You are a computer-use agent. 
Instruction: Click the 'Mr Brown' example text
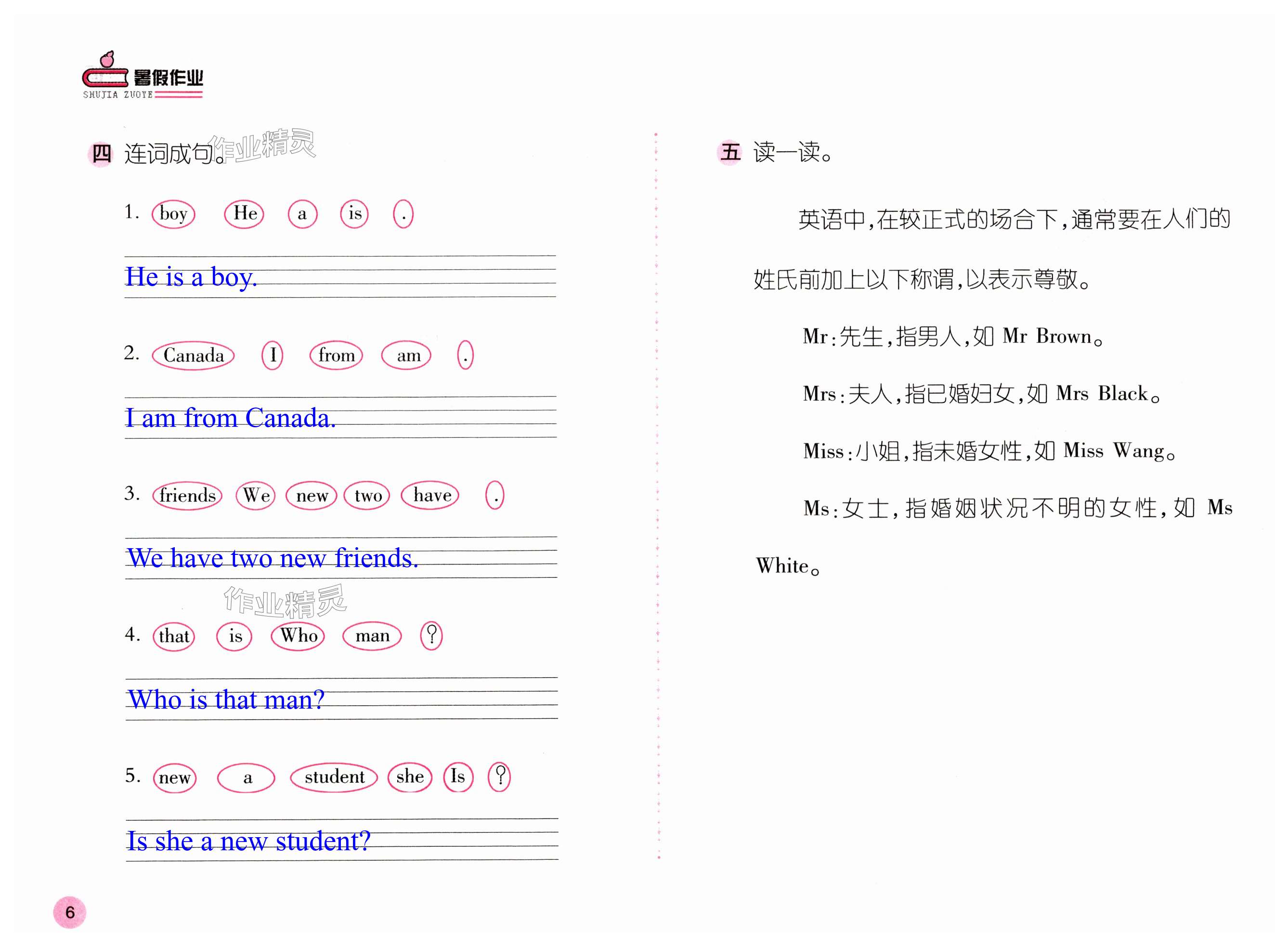[x=1047, y=337]
